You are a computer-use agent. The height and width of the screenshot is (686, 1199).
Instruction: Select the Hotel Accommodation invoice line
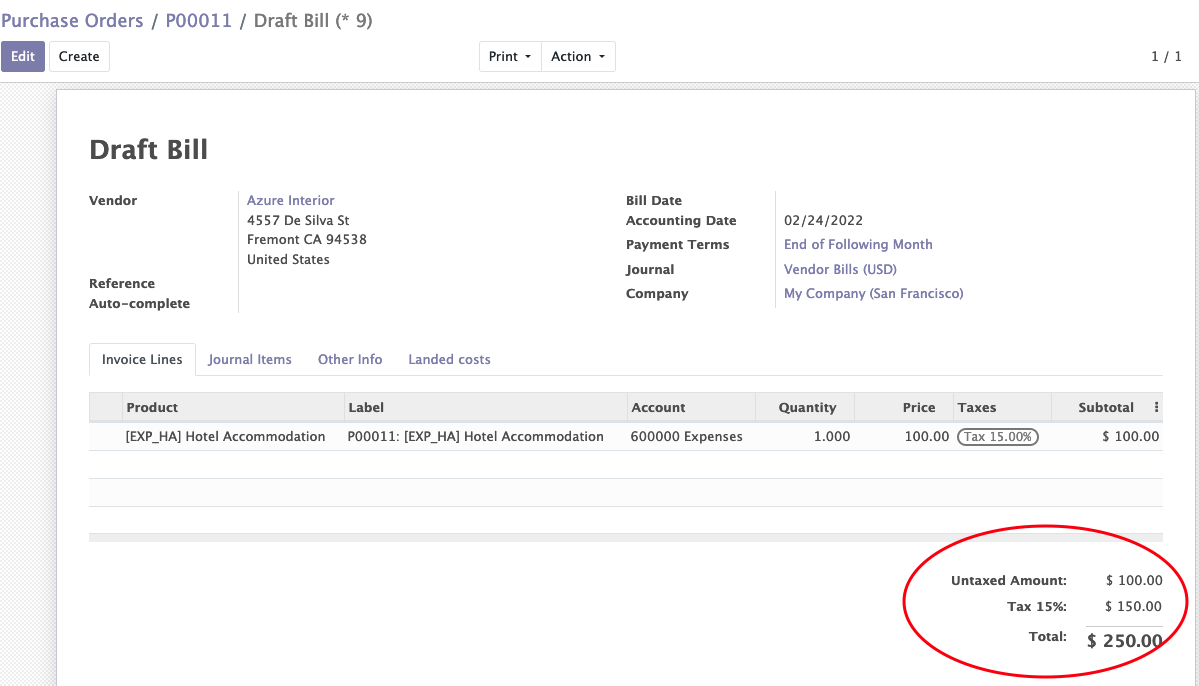tap(225, 437)
